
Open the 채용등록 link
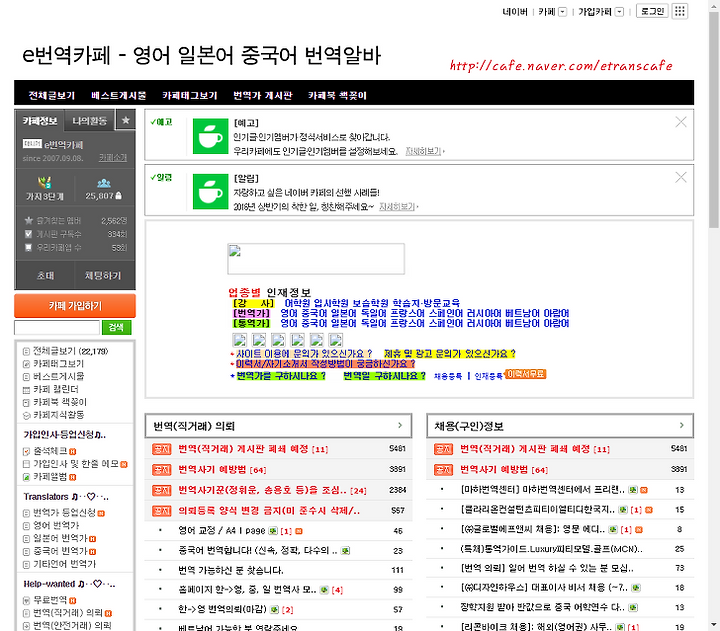pyautogui.click(x=448, y=376)
